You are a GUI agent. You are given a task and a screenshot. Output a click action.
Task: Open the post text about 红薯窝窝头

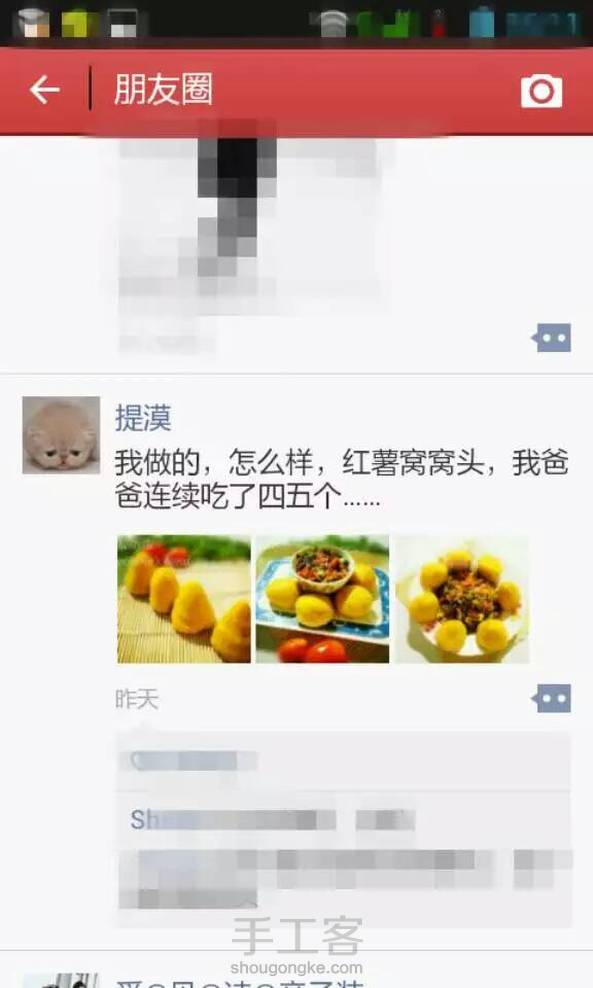pos(342,479)
